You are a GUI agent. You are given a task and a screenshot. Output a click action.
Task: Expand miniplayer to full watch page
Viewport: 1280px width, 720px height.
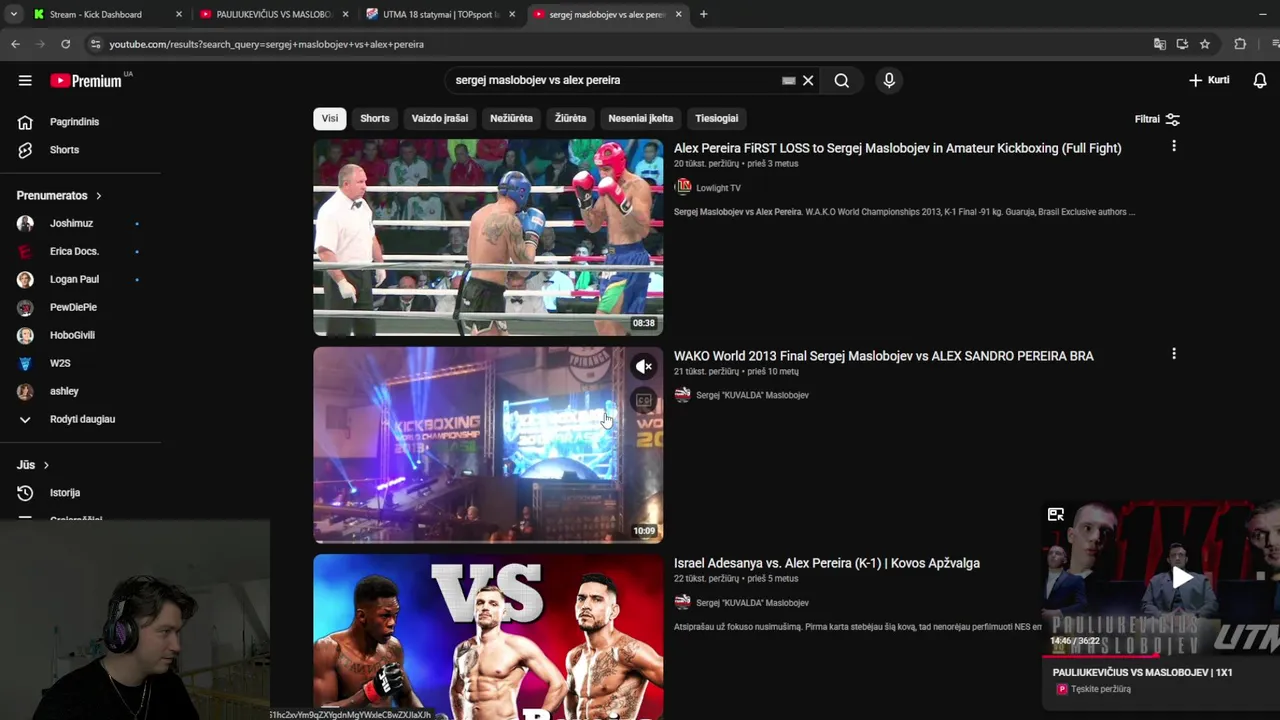(1056, 515)
